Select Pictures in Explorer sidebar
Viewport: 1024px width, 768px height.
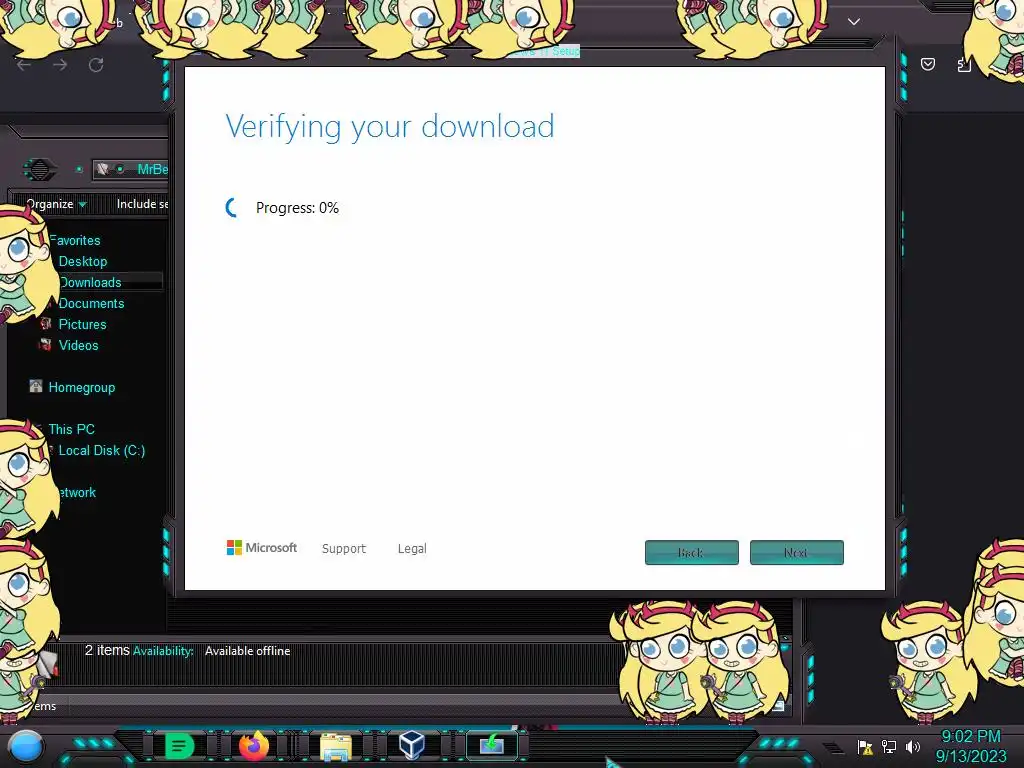(82, 324)
